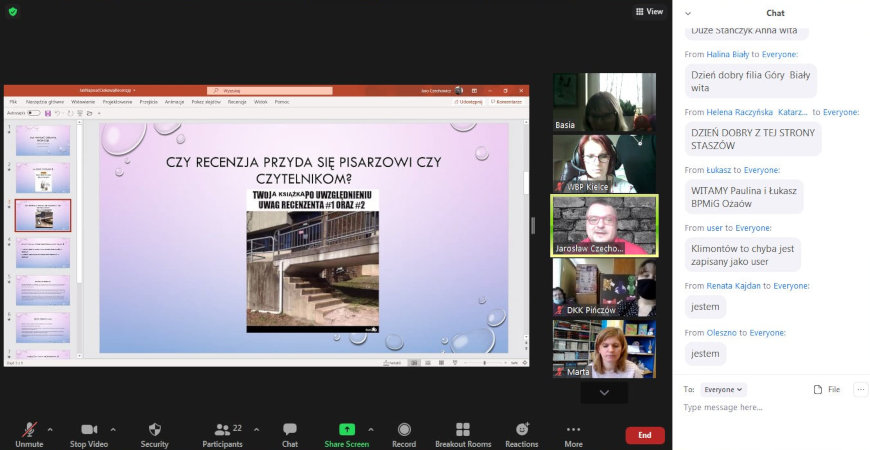
Task: Open chat more options ellipsis
Action: [861, 390]
